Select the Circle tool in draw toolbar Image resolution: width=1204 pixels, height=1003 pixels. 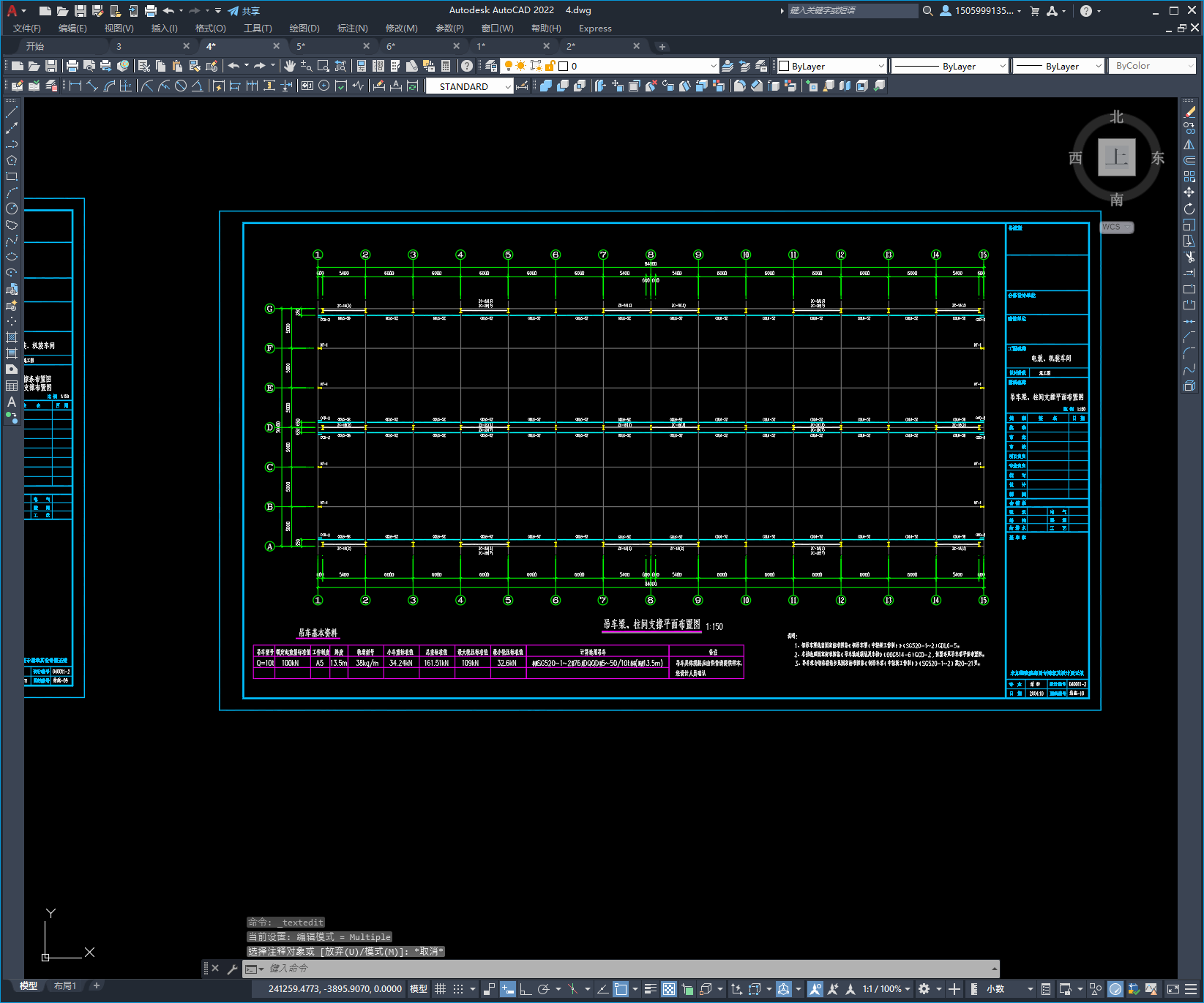point(12,209)
